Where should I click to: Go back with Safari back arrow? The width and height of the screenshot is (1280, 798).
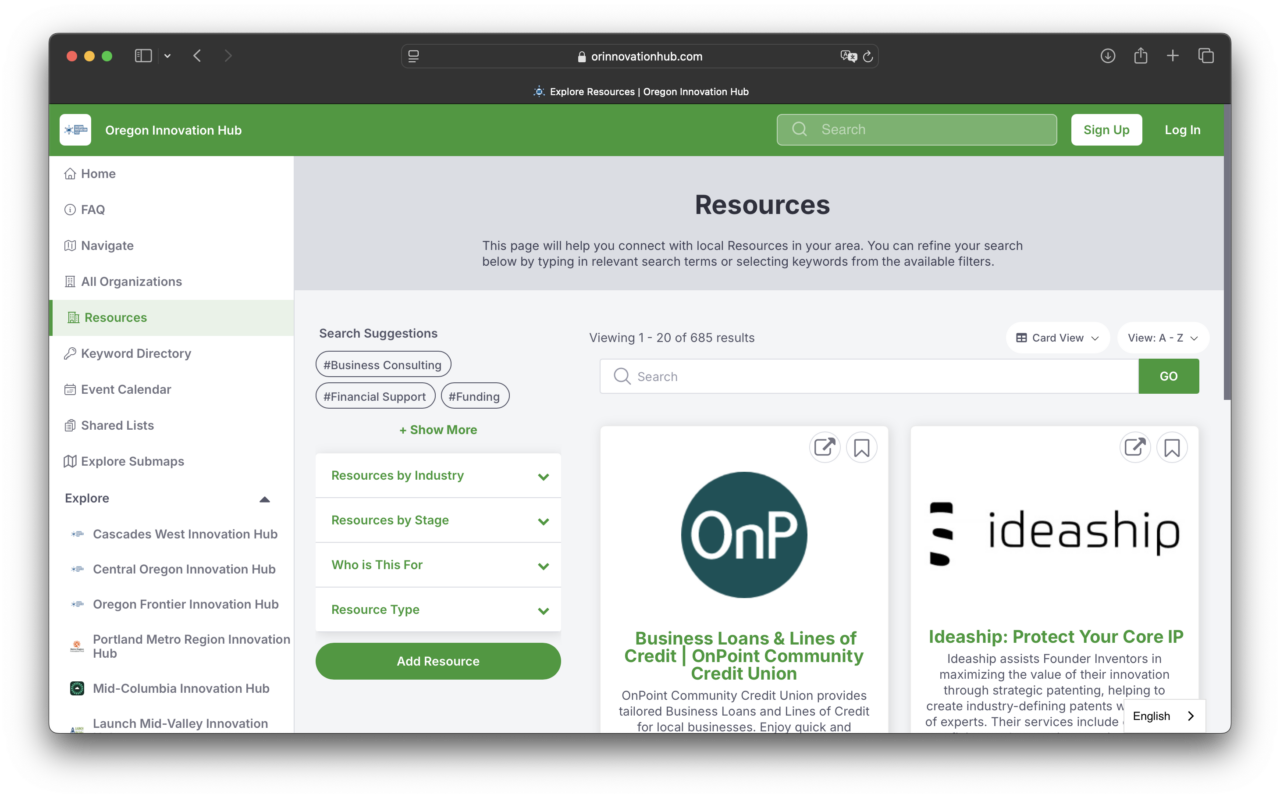[x=197, y=56]
